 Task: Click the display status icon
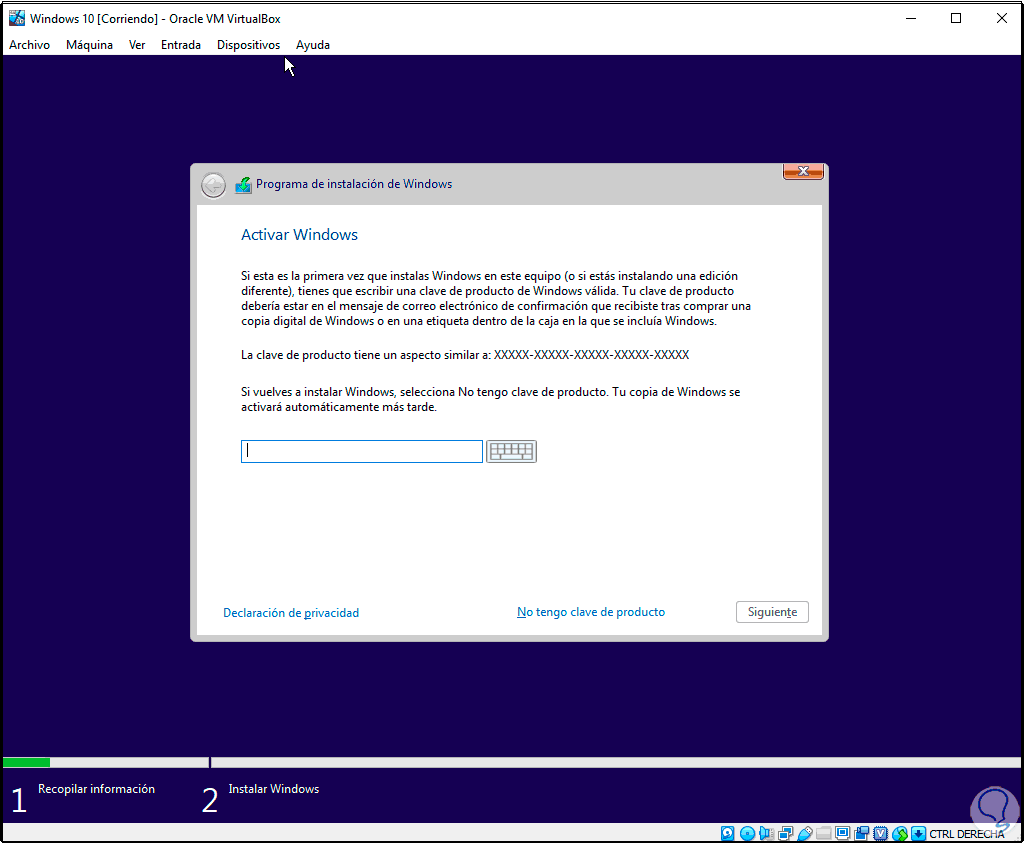(842, 833)
